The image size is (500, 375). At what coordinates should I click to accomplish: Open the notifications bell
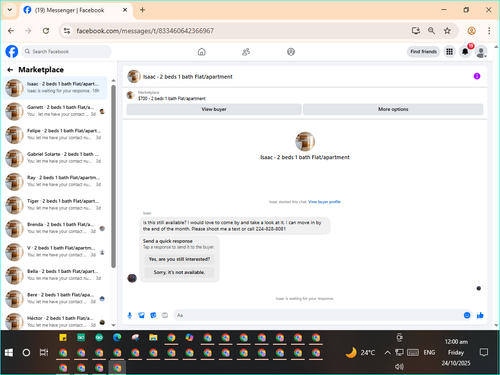[465, 52]
